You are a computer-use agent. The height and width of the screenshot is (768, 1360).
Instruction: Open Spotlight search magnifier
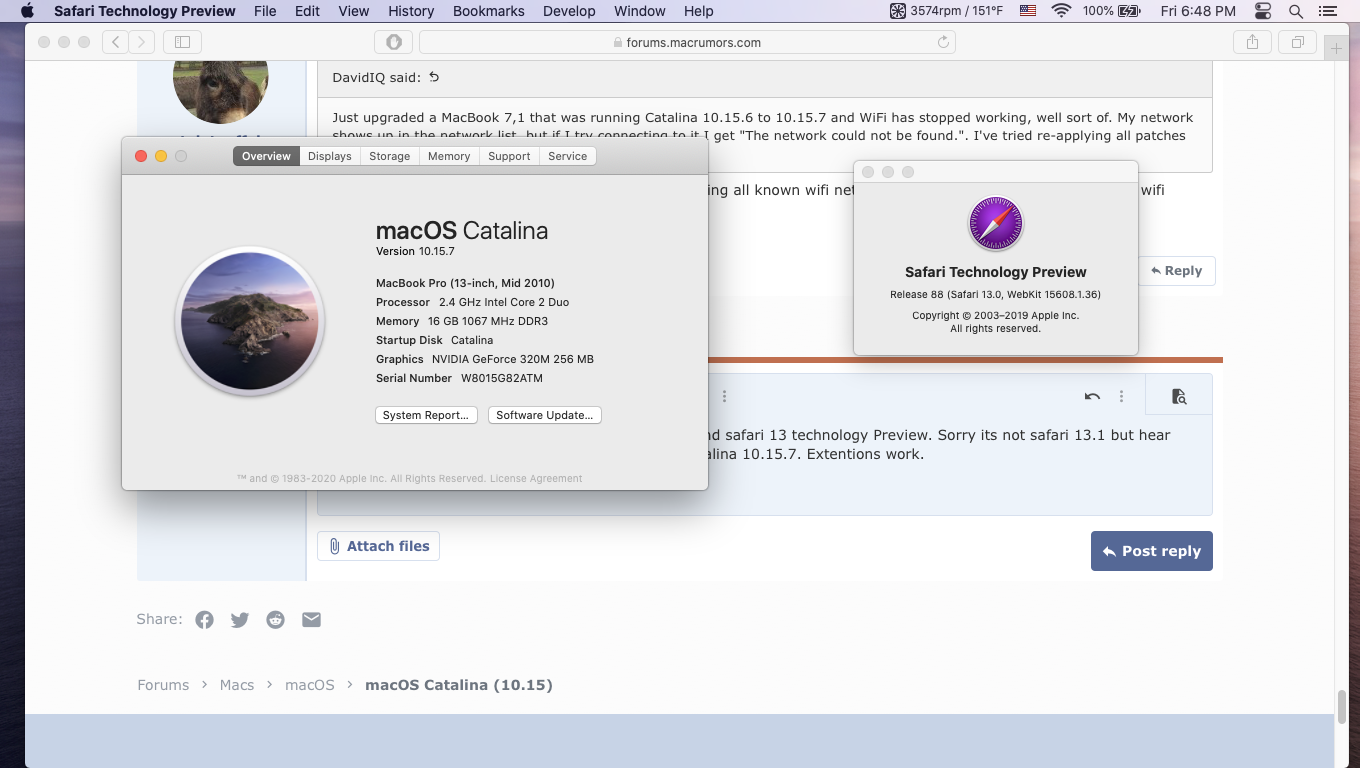coord(1296,11)
